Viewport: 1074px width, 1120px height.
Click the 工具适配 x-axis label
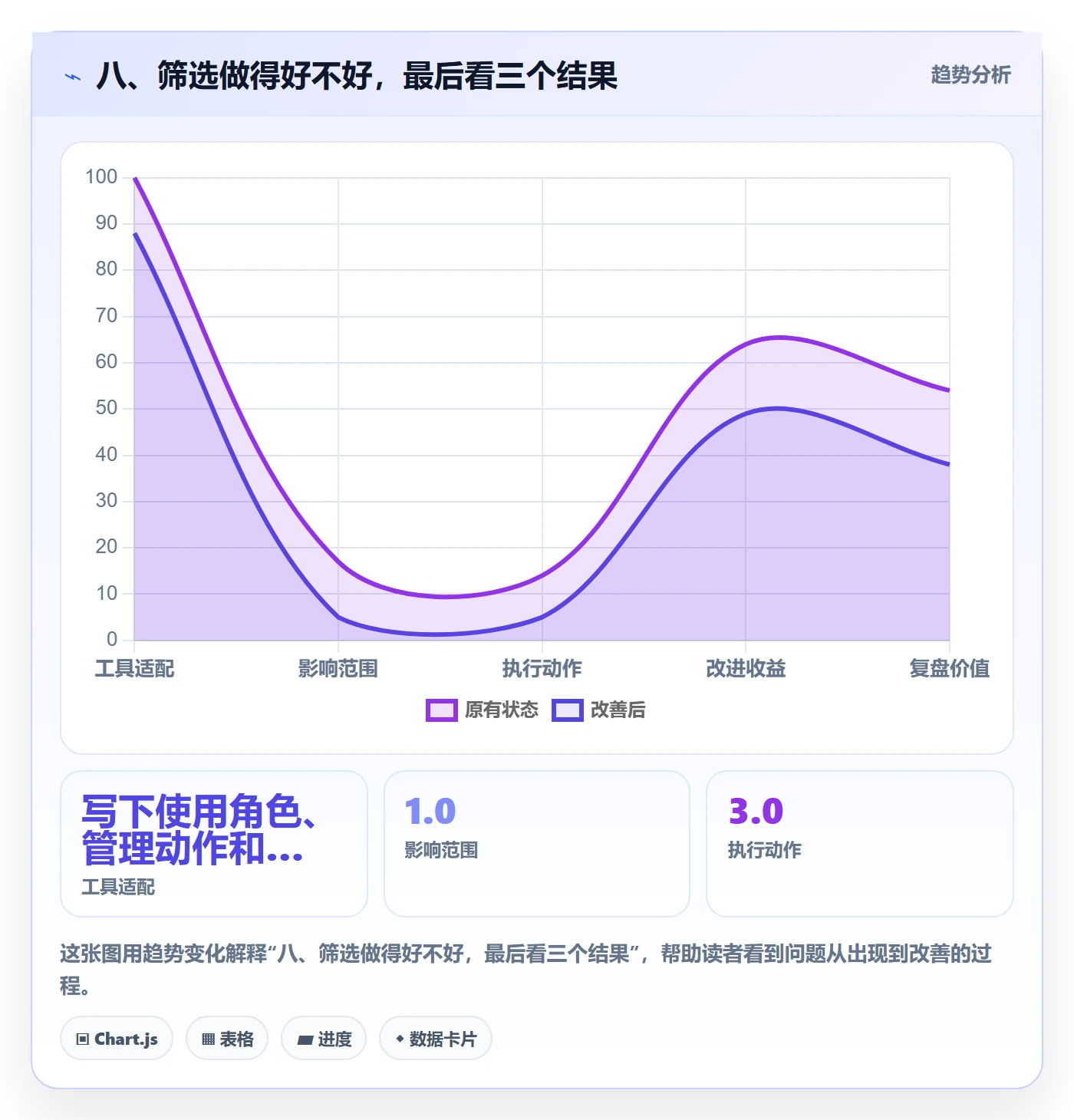click(135, 669)
